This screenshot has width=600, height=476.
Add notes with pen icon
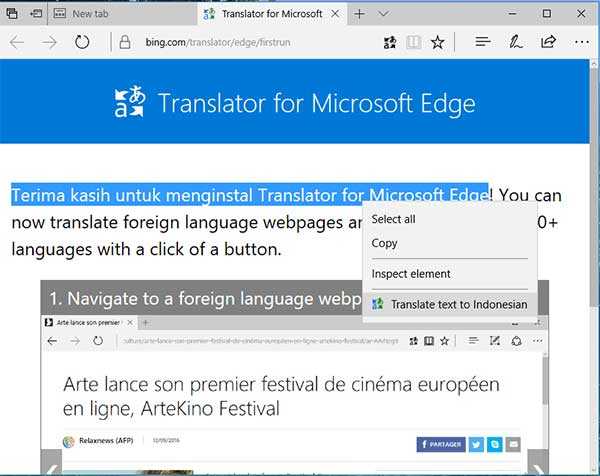click(x=515, y=42)
